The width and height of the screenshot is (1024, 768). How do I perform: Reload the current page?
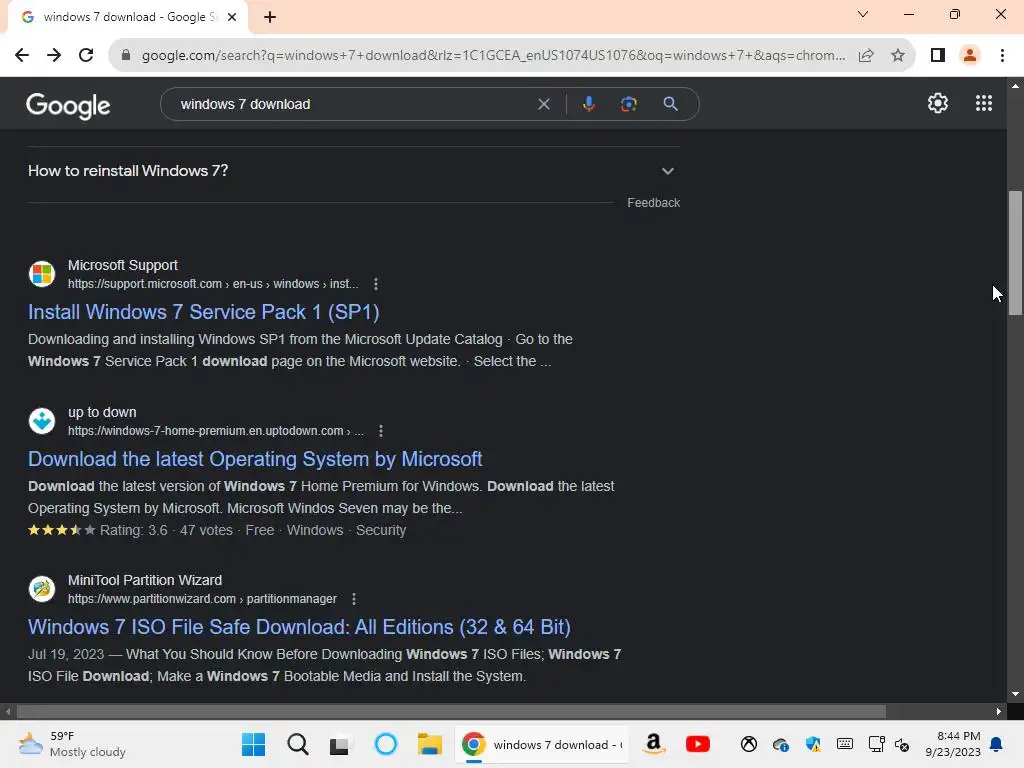click(86, 56)
